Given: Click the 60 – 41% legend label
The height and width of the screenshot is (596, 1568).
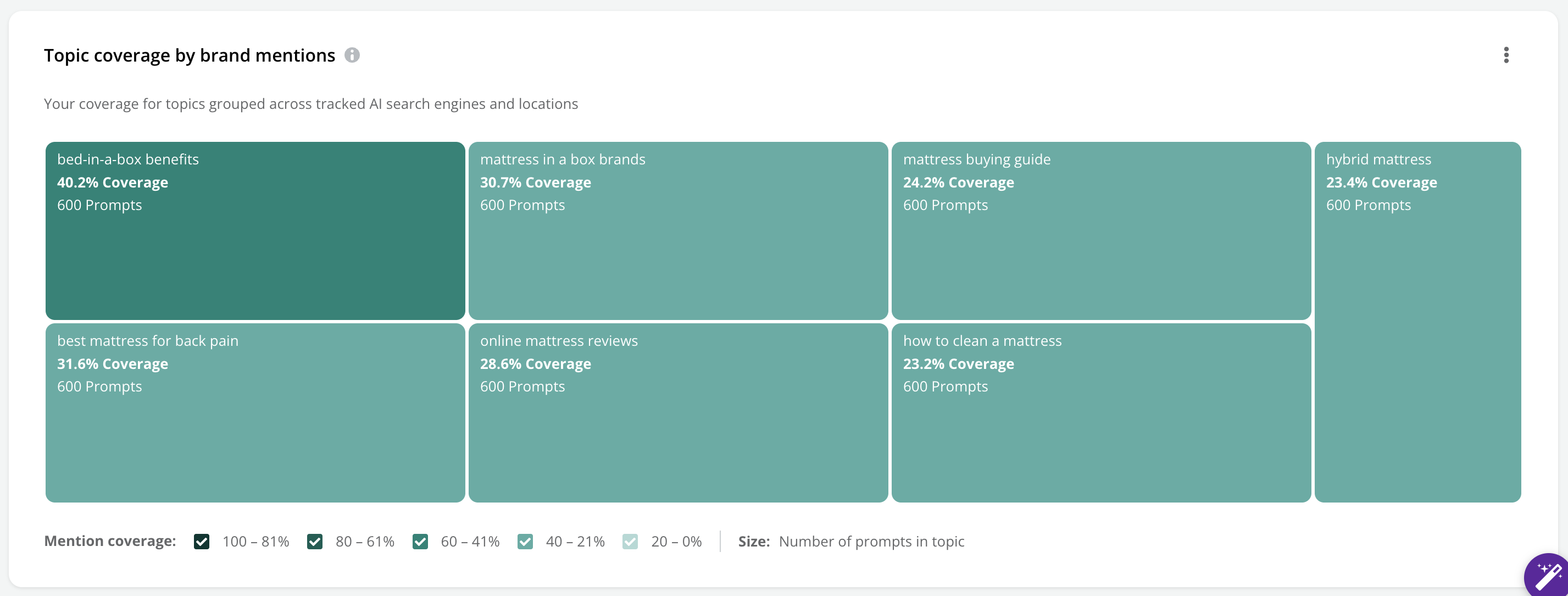Looking at the screenshot, I should tap(470, 541).
